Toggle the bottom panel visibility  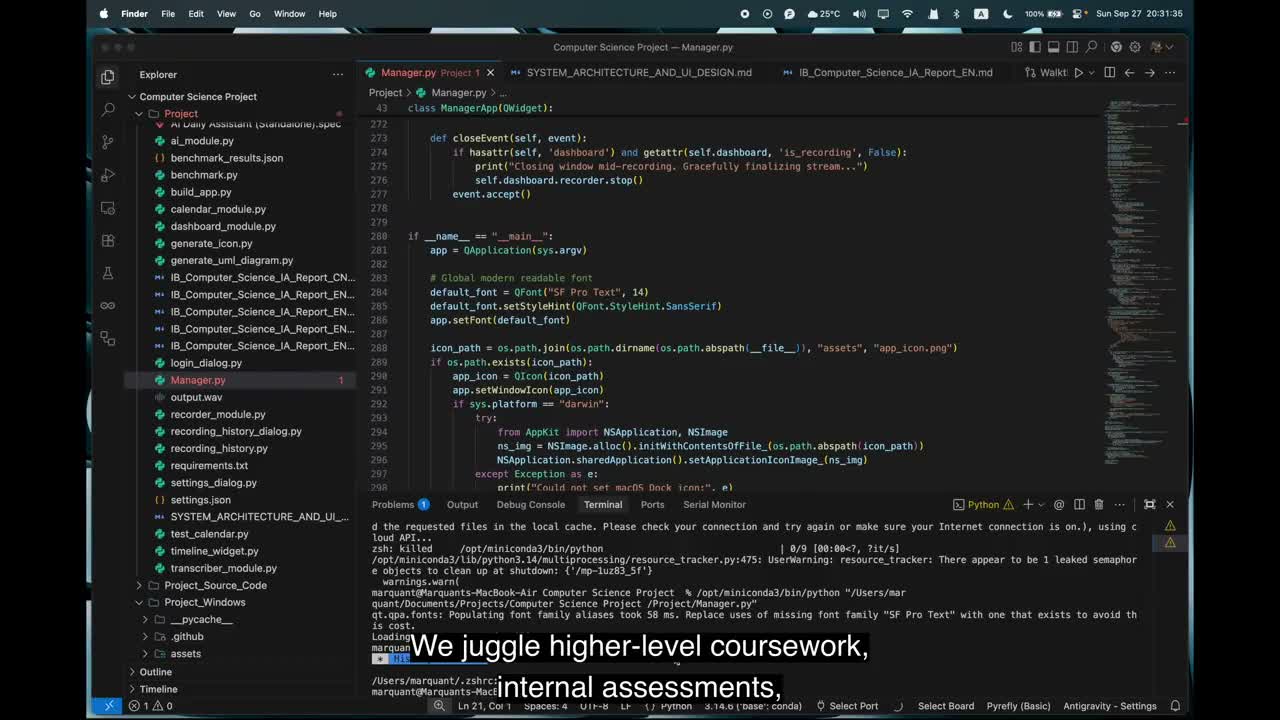(1054, 47)
